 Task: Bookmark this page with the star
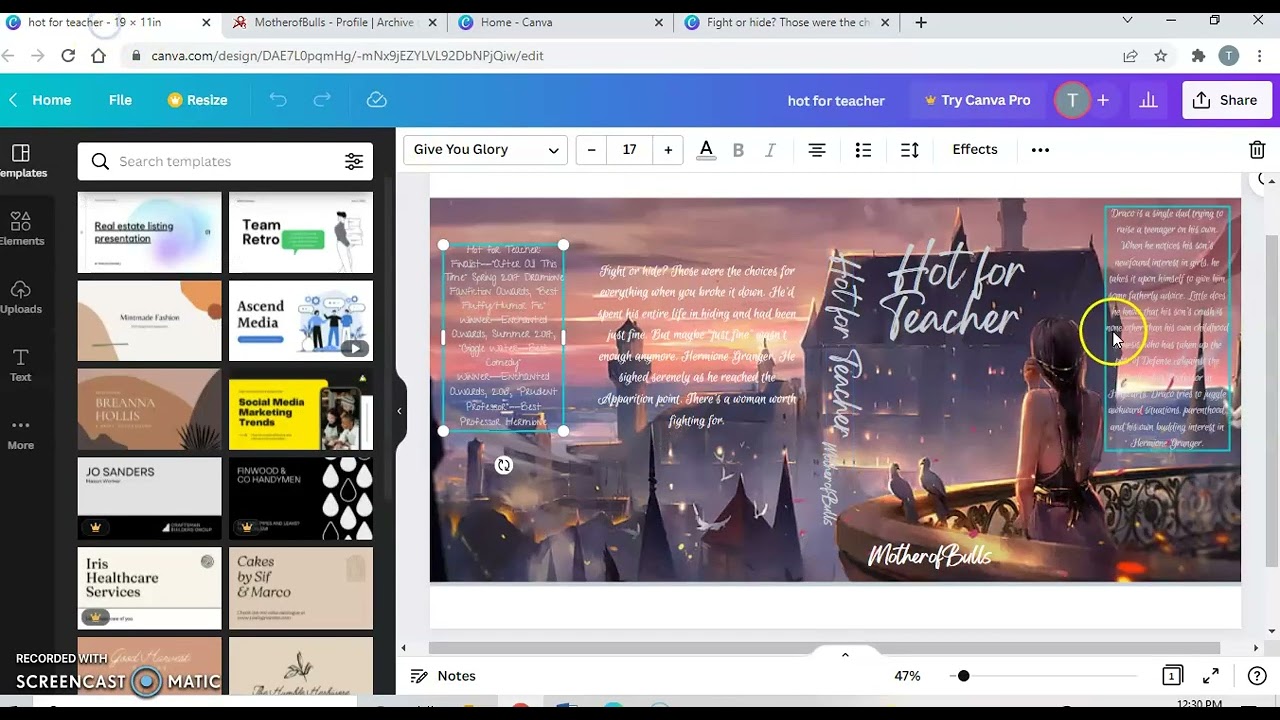[1161, 56]
